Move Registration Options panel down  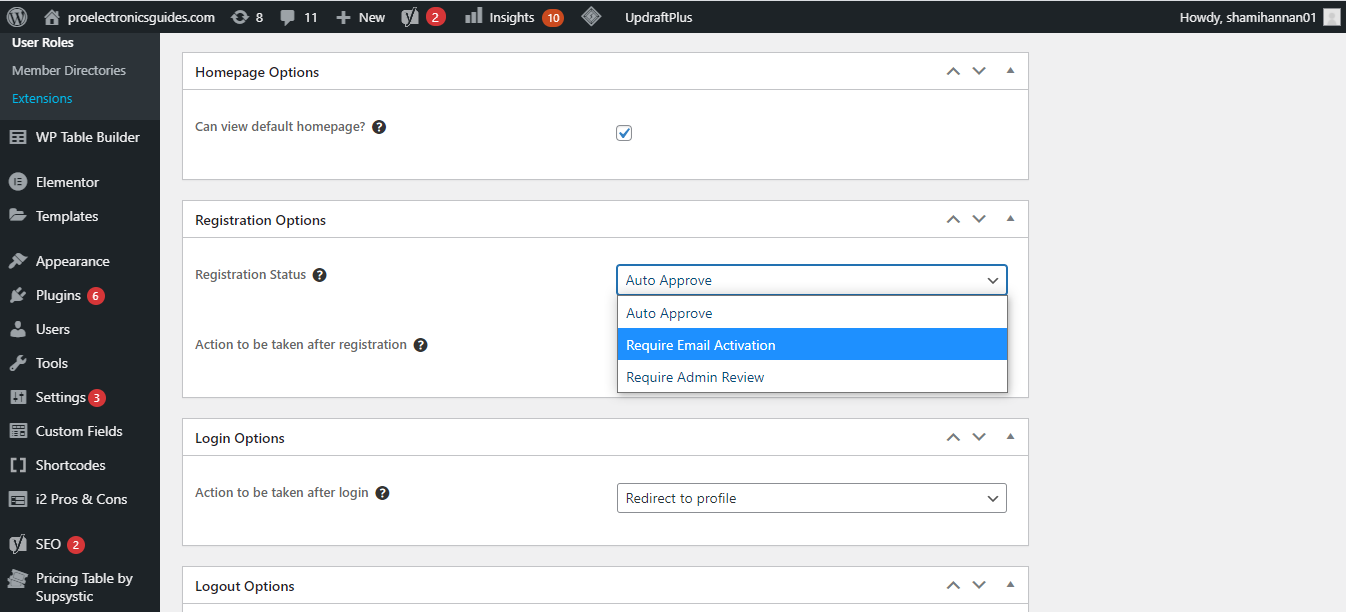tap(979, 219)
